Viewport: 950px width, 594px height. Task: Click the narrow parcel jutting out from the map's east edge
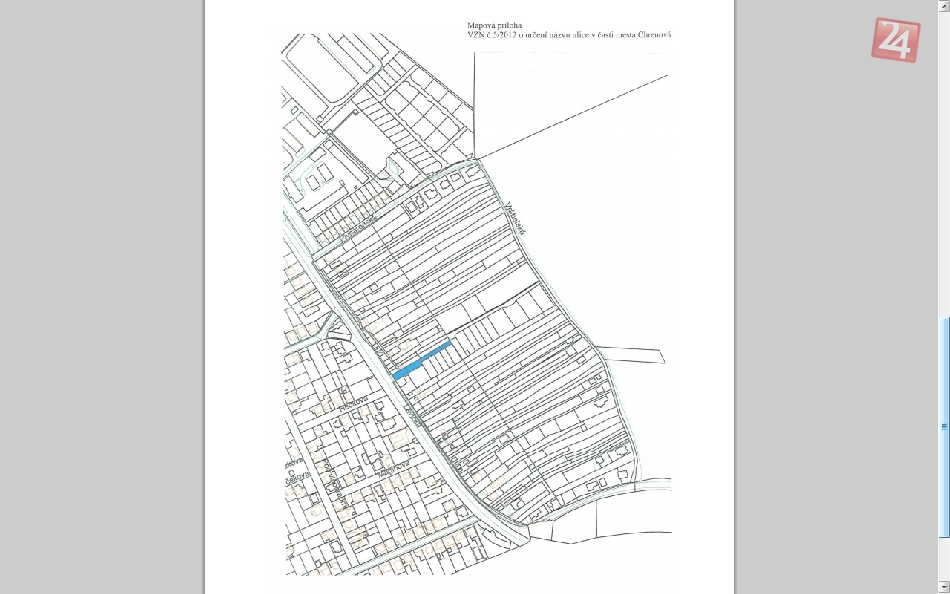click(630, 354)
